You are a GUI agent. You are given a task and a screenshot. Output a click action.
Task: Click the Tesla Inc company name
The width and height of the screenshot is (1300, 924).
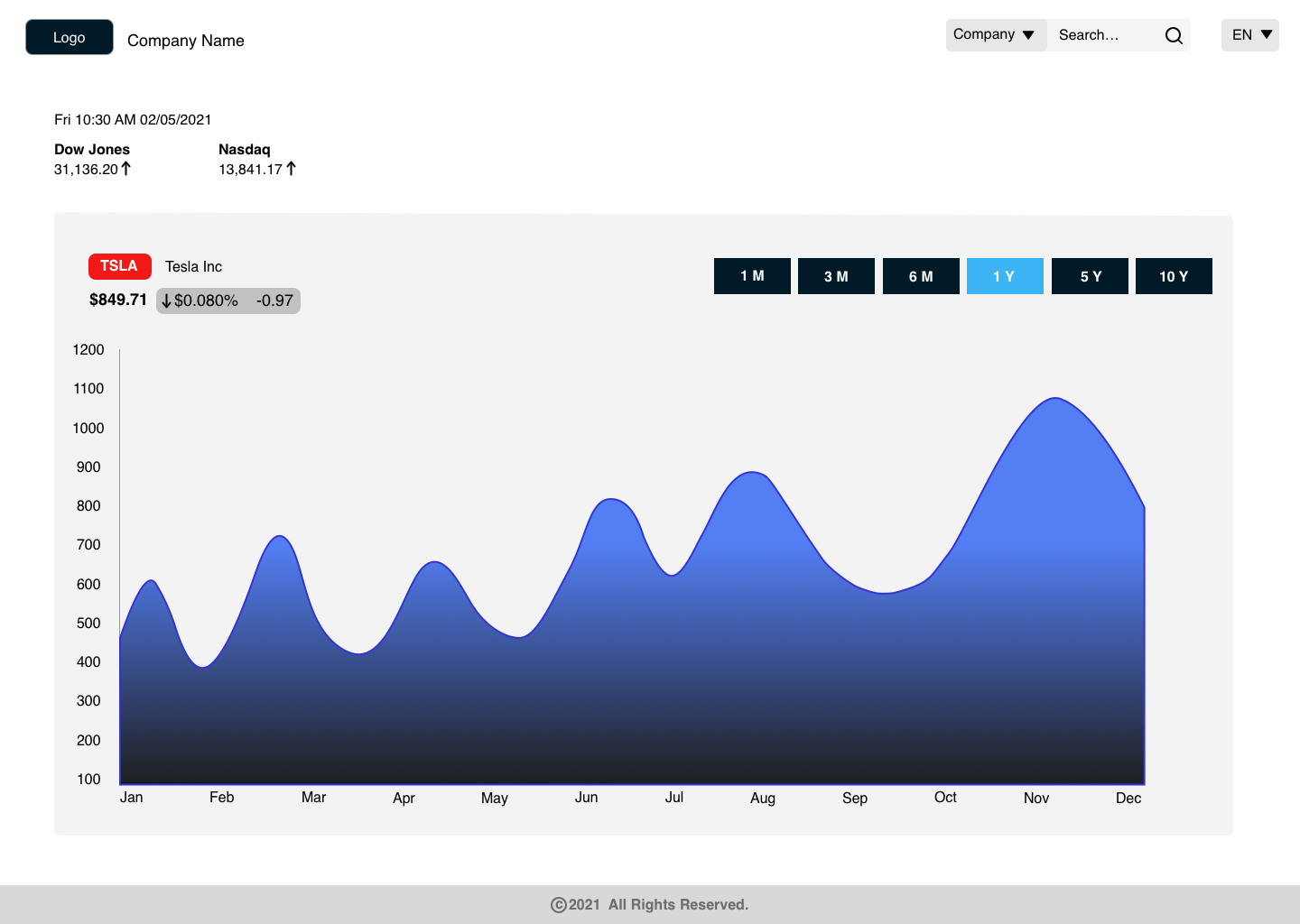193,267
